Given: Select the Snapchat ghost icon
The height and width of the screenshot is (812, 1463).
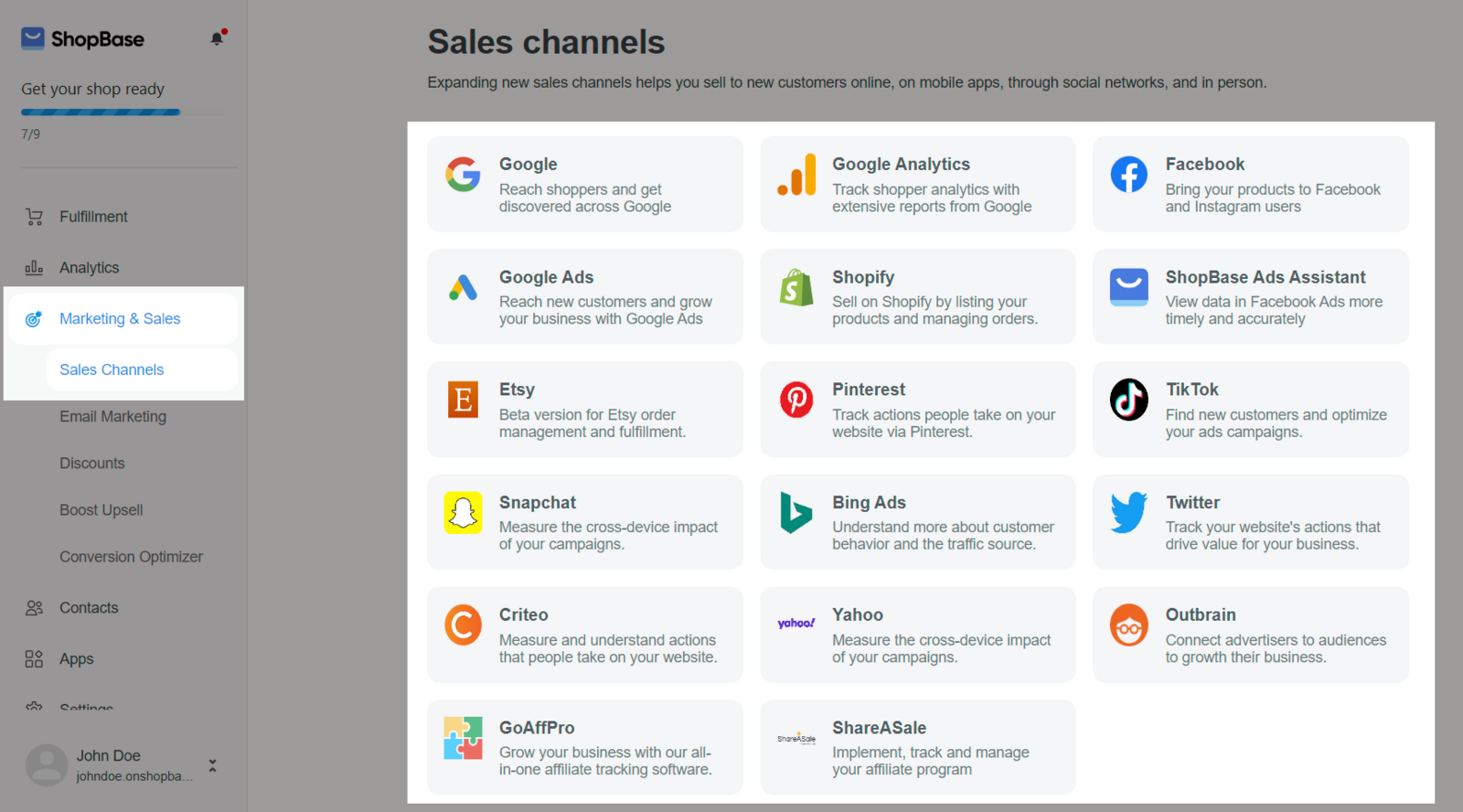Looking at the screenshot, I should pyautogui.click(x=463, y=512).
